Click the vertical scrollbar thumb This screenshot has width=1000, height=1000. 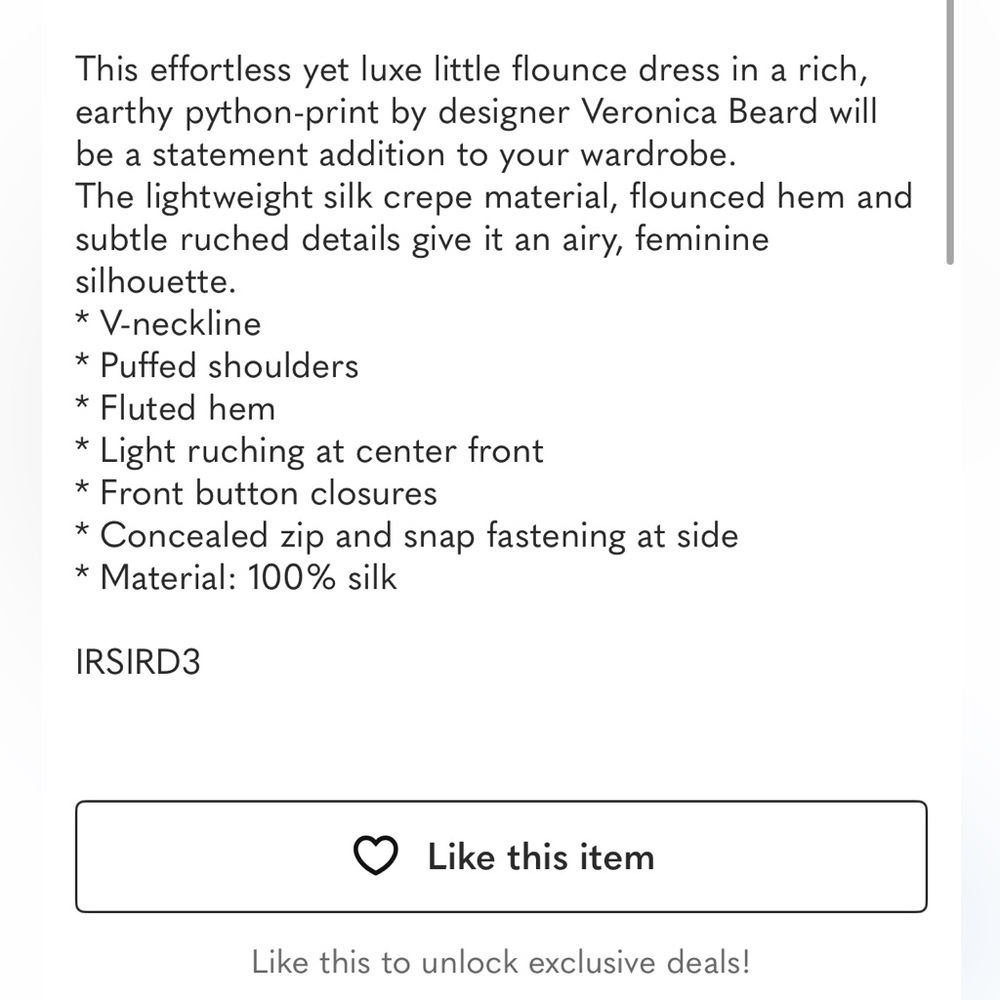[x=950, y=131]
